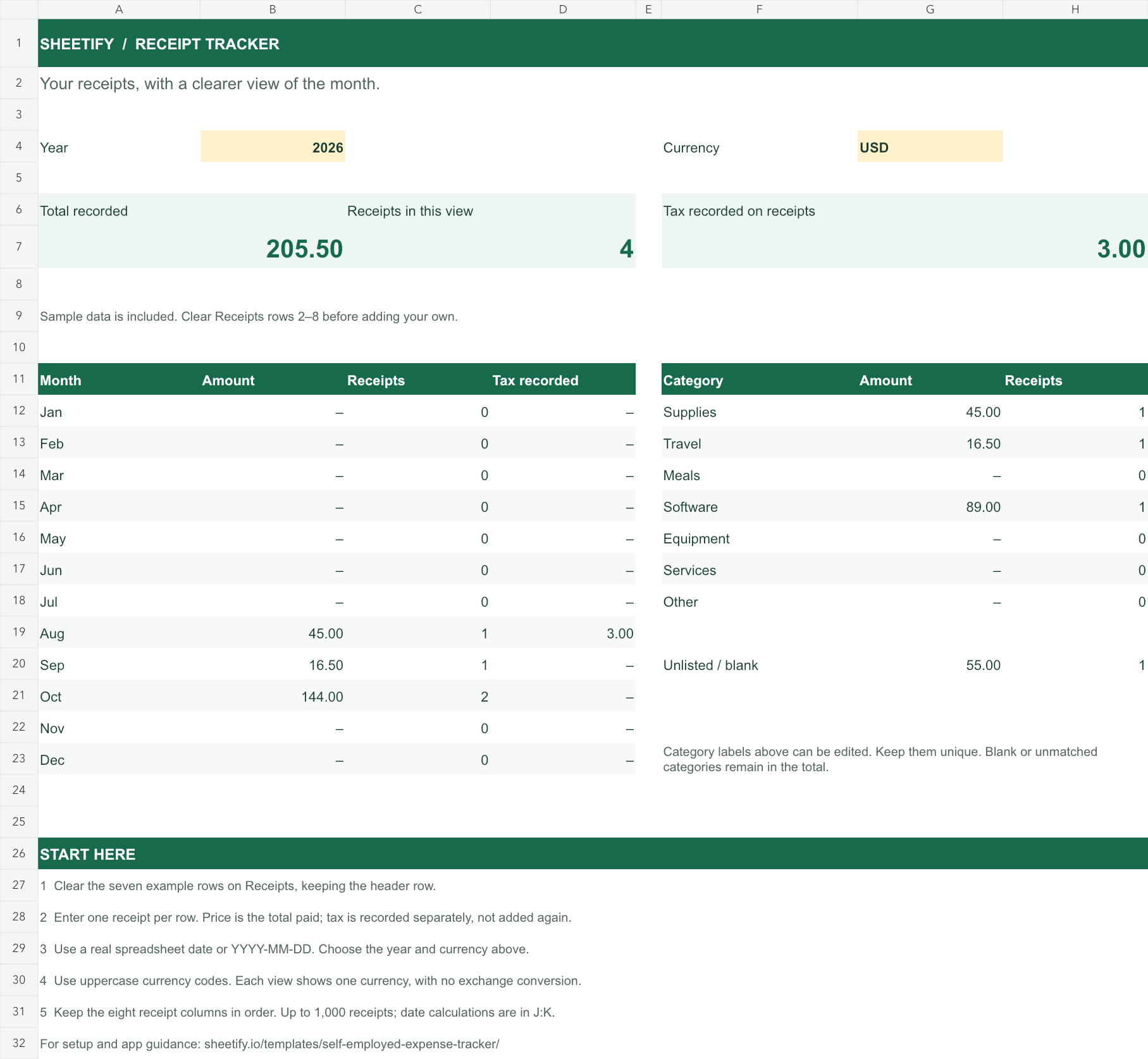Open the sheetify.io templates guidance link
The image size is (1148, 1059).
coord(352,1044)
